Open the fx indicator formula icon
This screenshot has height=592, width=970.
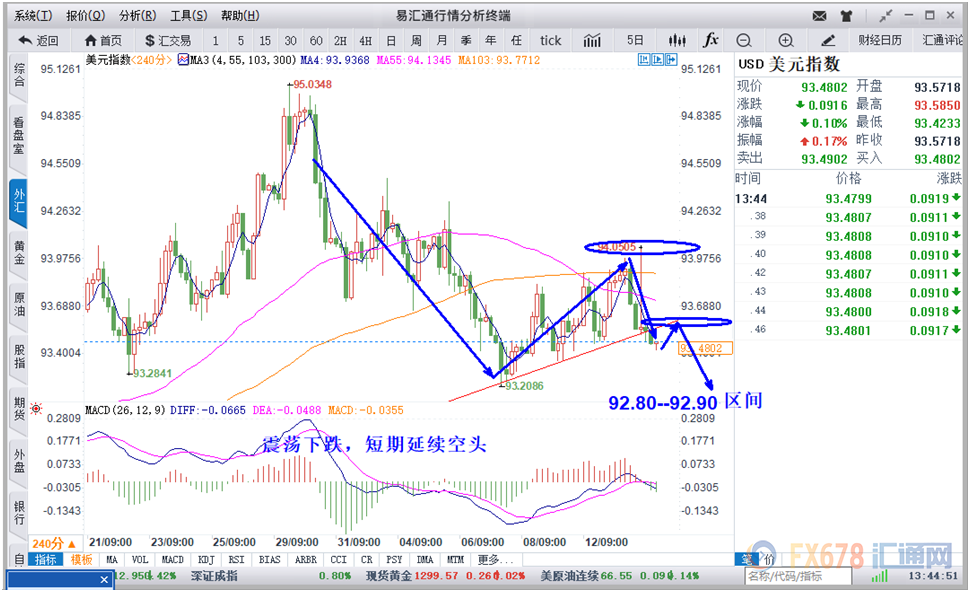pyautogui.click(x=711, y=41)
